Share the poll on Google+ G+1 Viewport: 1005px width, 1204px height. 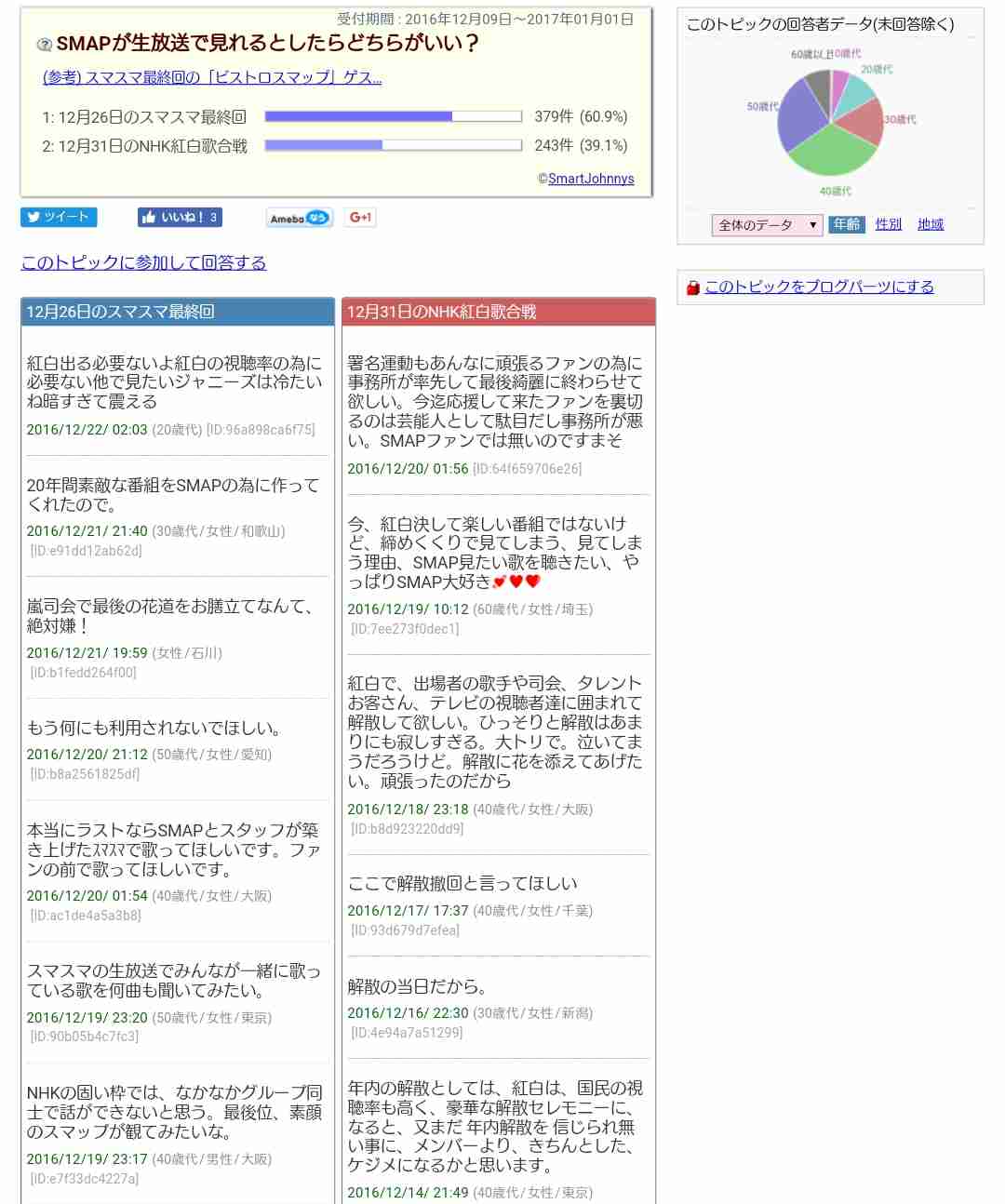(360, 218)
